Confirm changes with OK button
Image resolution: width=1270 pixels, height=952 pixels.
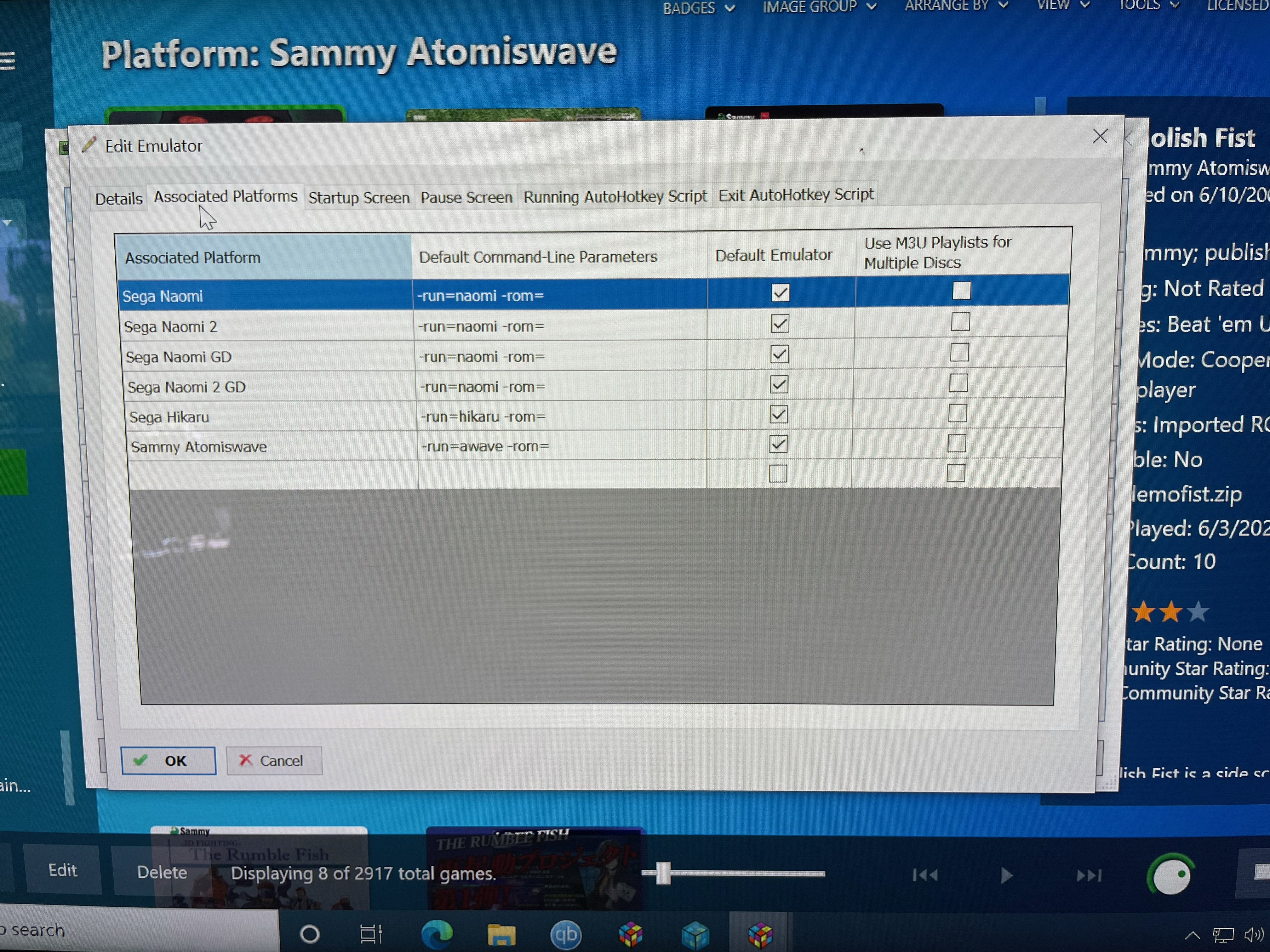(168, 760)
